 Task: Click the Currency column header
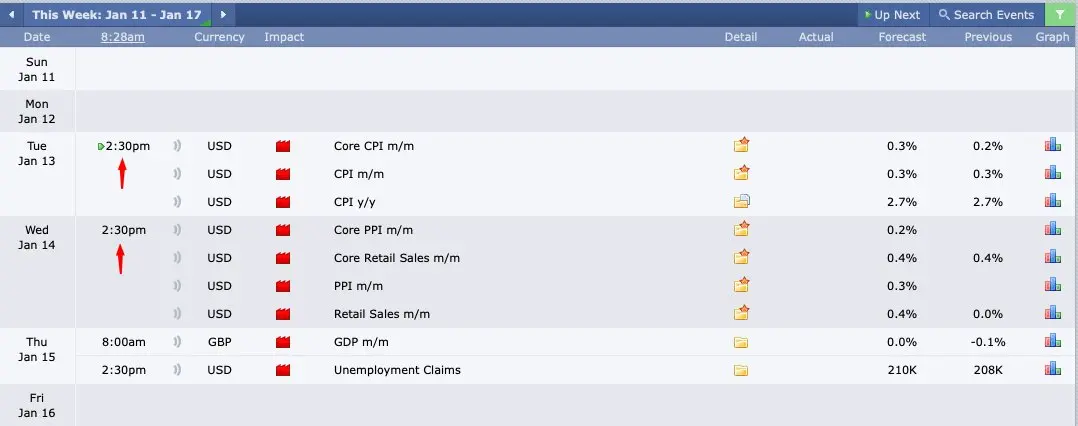pyautogui.click(x=219, y=37)
